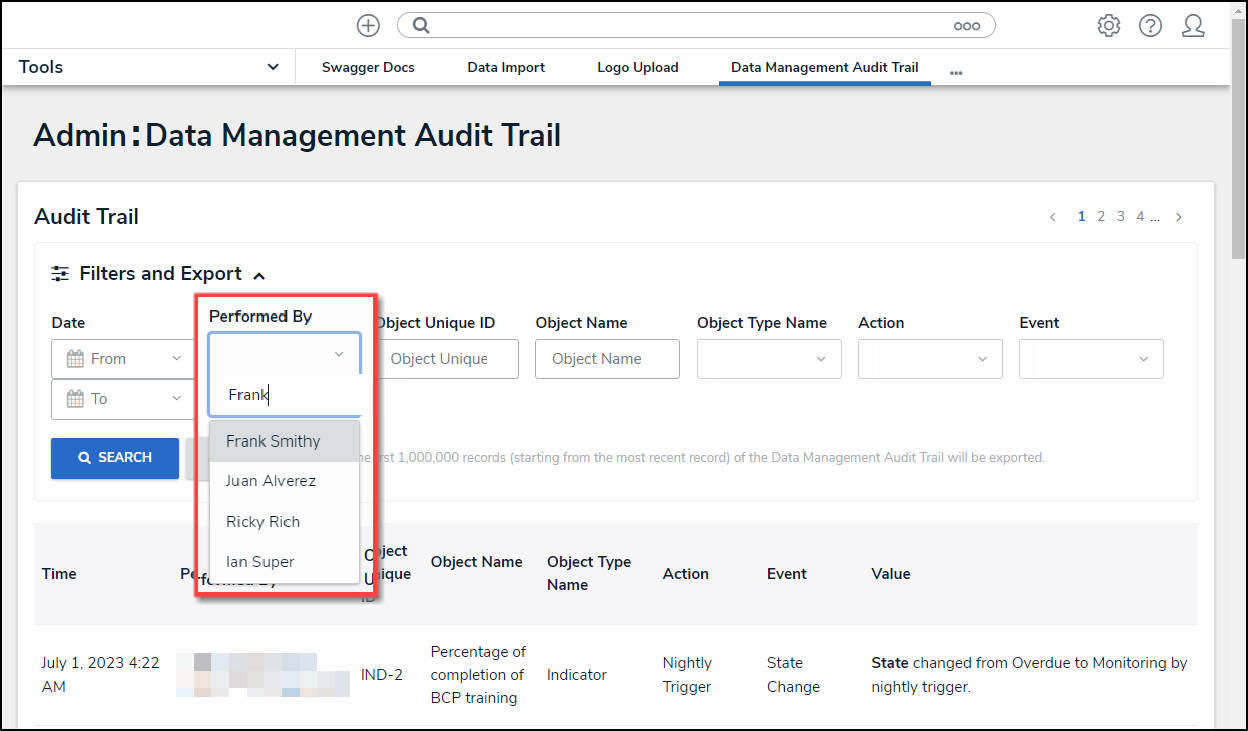
Task: Open the Logo Upload tab
Action: [x=638, y=67]
